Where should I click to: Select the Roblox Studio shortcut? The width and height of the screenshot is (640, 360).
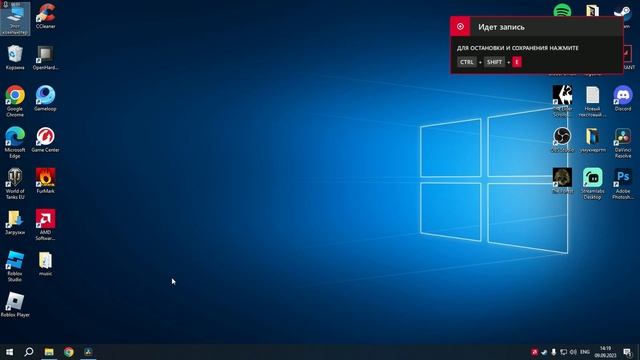(15, 266)
